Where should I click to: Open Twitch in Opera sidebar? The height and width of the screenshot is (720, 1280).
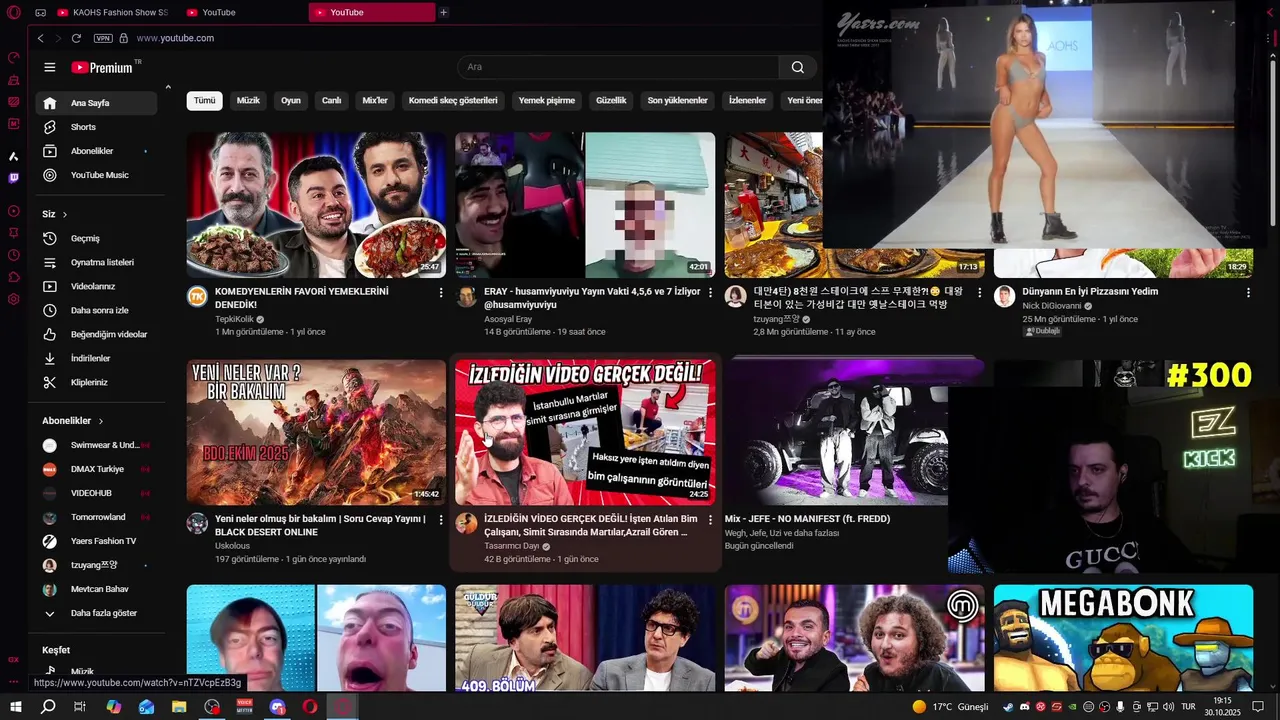tap(14, 178)
